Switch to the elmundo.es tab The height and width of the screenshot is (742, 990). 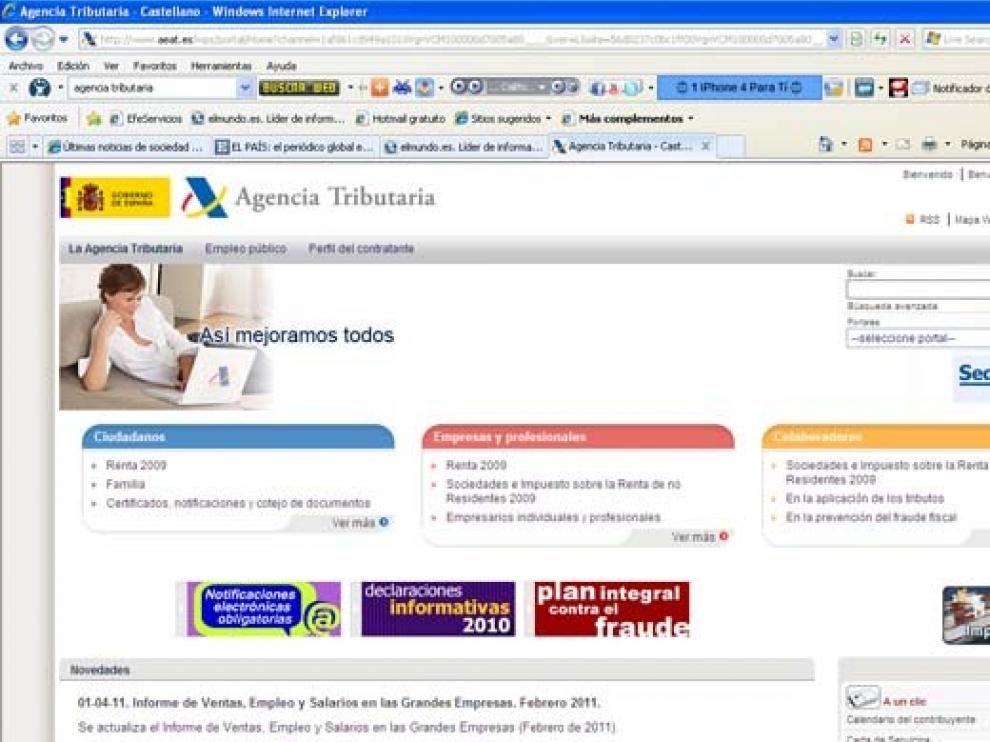pos(464,147)
